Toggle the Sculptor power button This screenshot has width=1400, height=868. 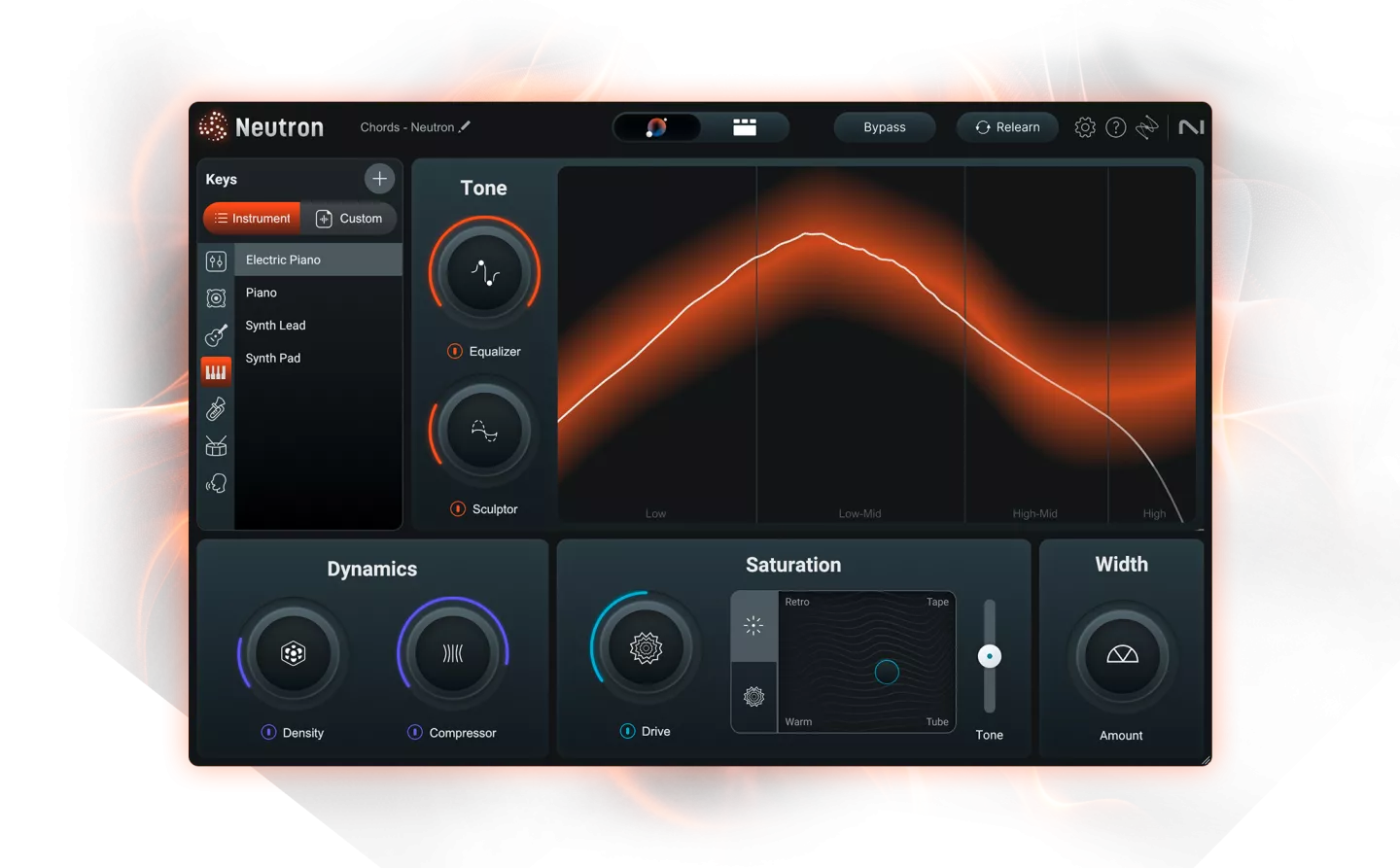click(458, 508)
